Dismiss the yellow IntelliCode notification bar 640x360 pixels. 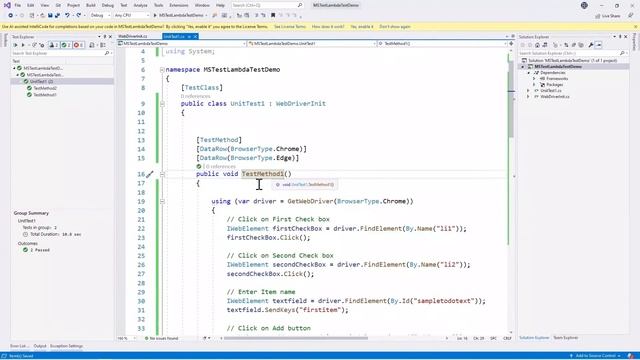pos(636,27)
